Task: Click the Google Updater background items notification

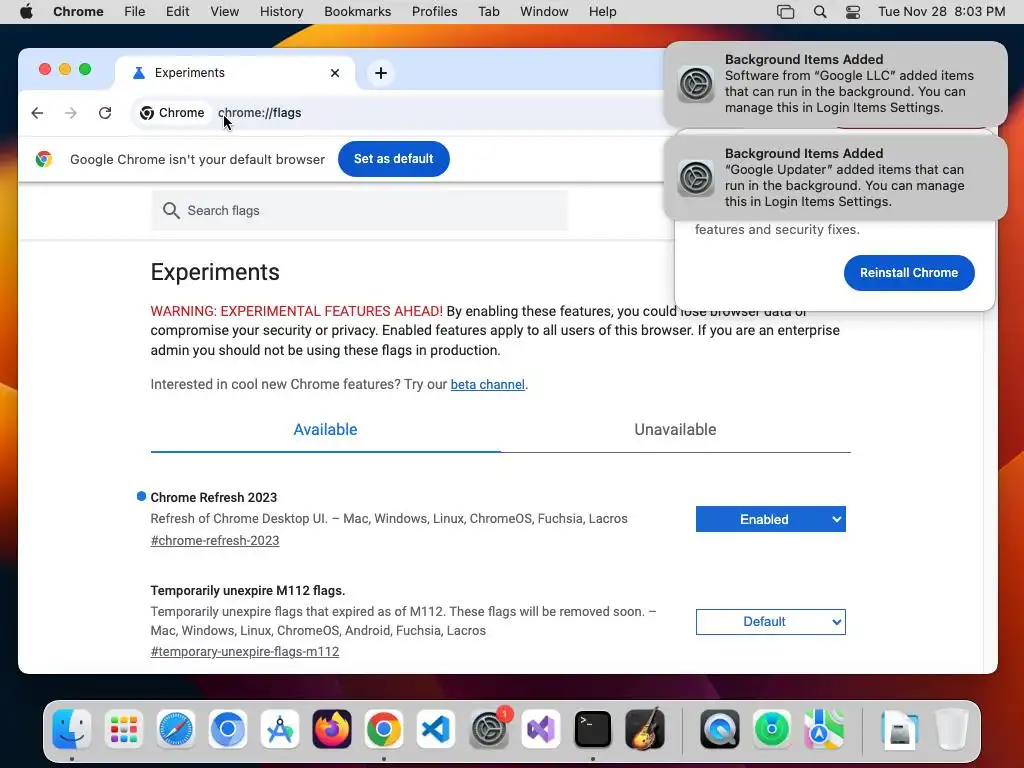Action: 835,178
